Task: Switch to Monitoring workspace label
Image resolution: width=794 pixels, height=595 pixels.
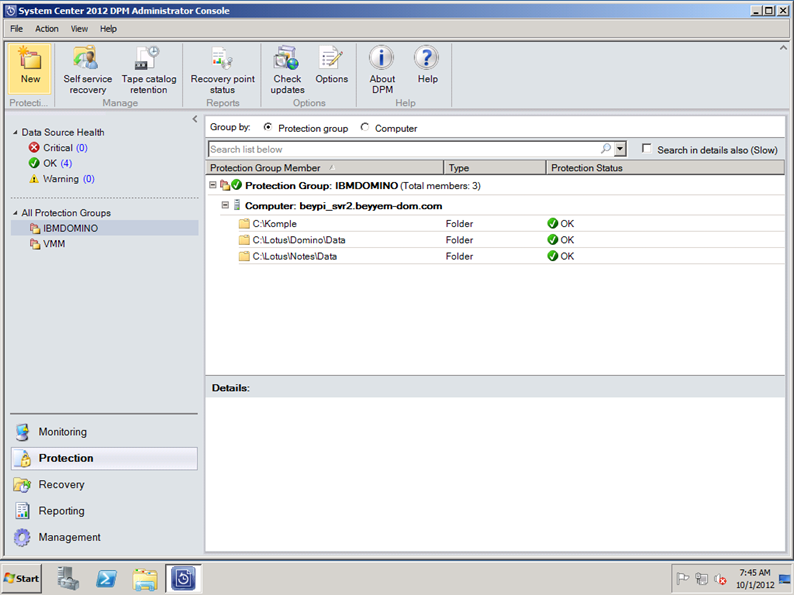Action: pos(63,432)
